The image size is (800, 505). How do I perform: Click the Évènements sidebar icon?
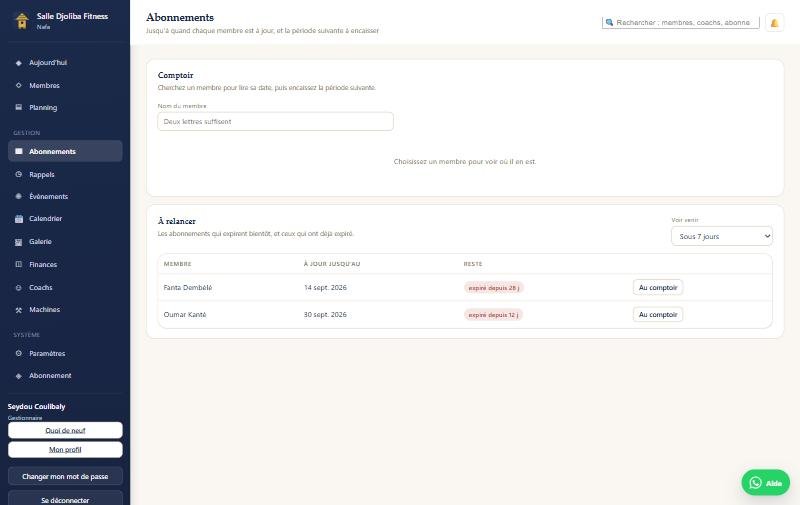[x=19, y=196]
